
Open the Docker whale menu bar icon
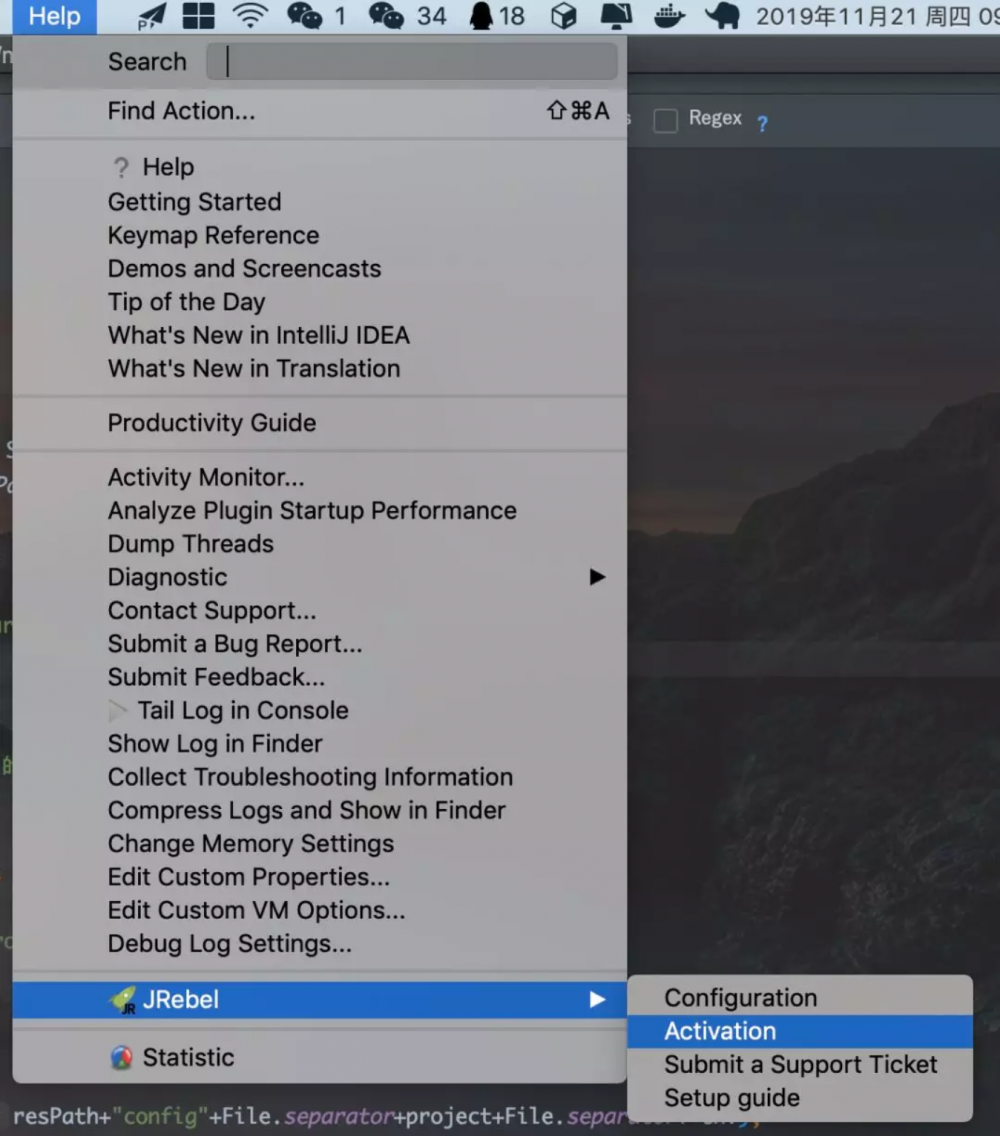tap(669, 16)
